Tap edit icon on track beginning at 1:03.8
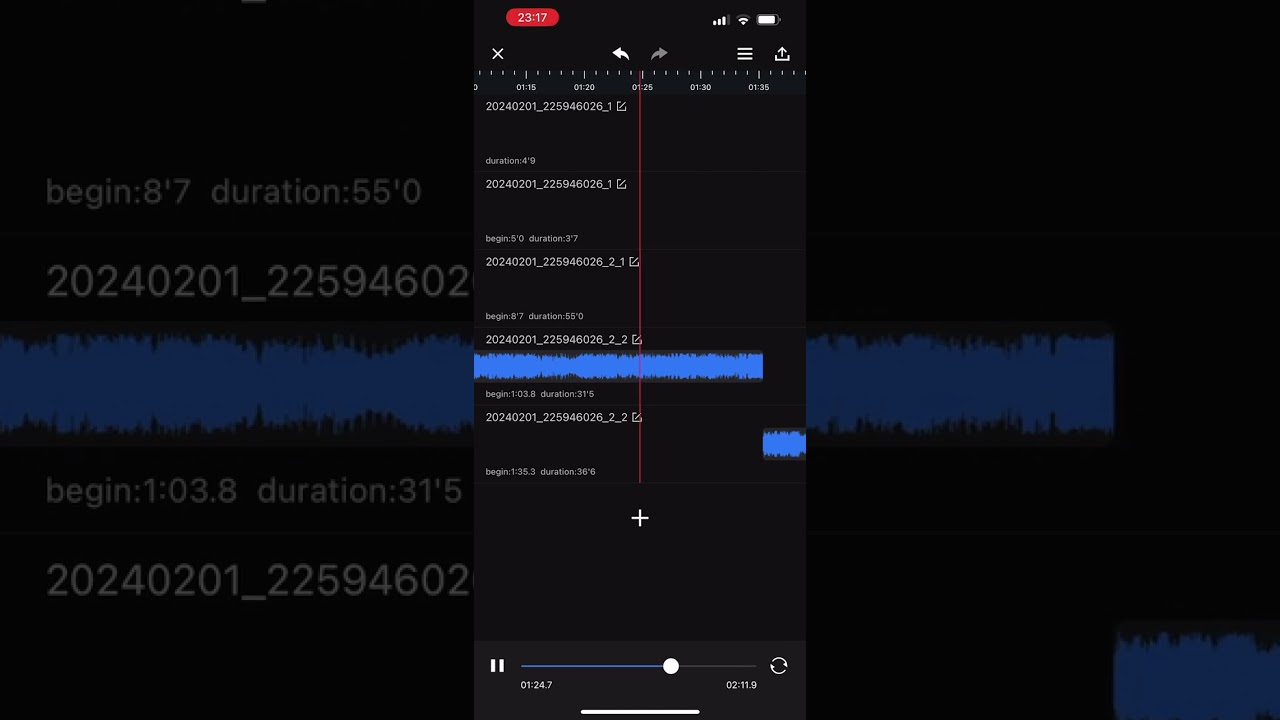The width and height of the screenshot is (1280, 720). (x=637, y=340)
